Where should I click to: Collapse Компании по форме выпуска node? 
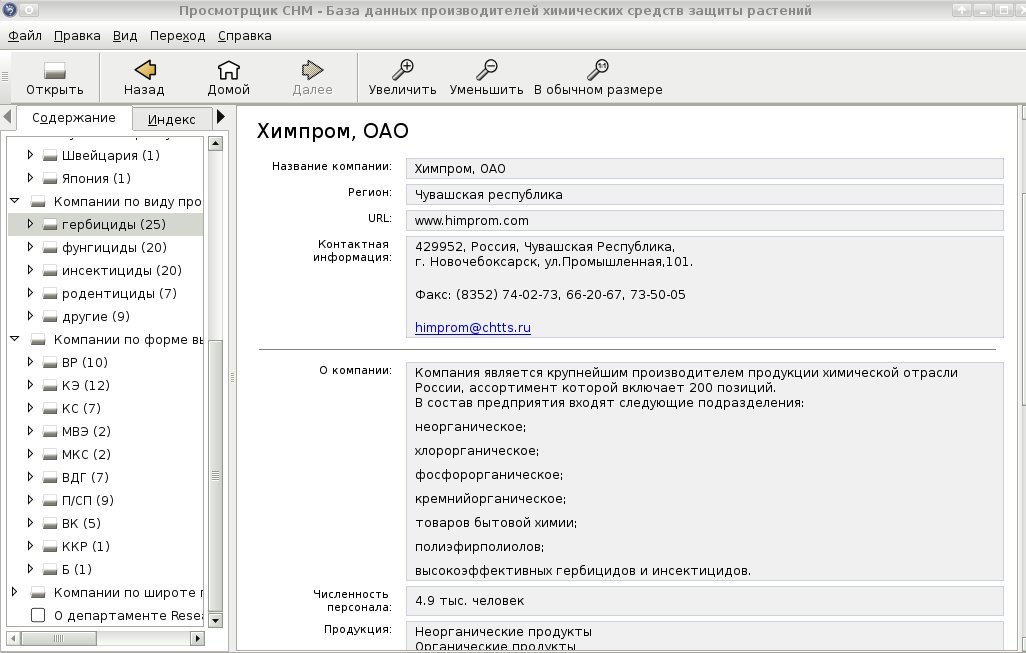point(14,339)
